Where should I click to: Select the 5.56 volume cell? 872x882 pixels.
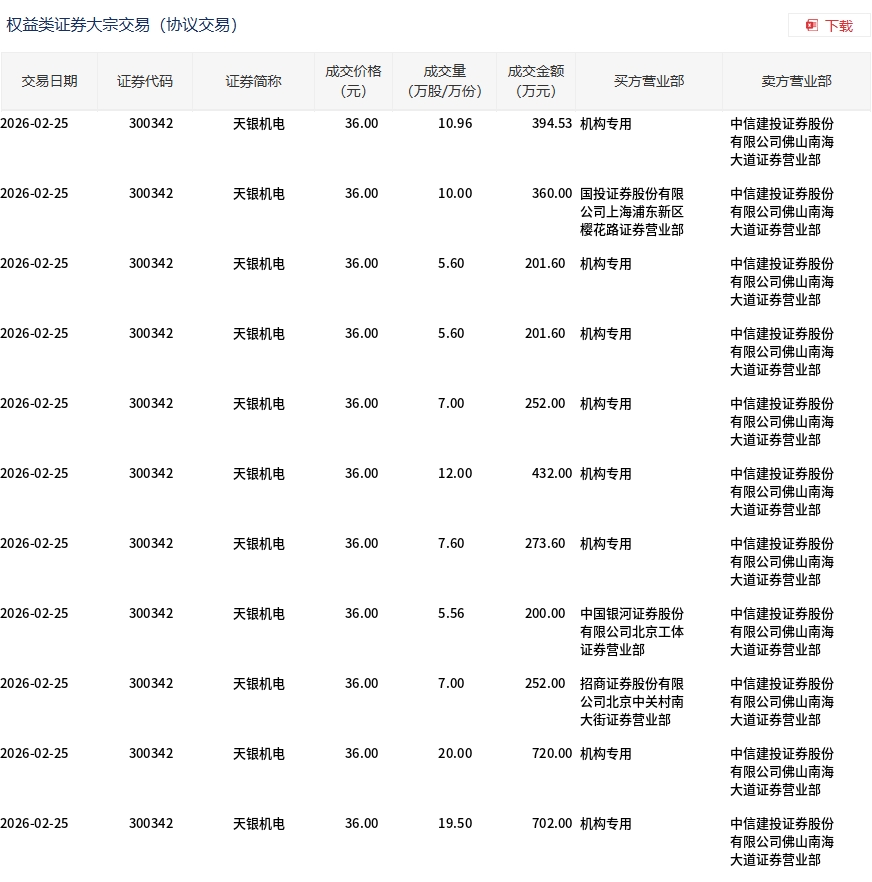pyautogui.click(x=451, y=614)
